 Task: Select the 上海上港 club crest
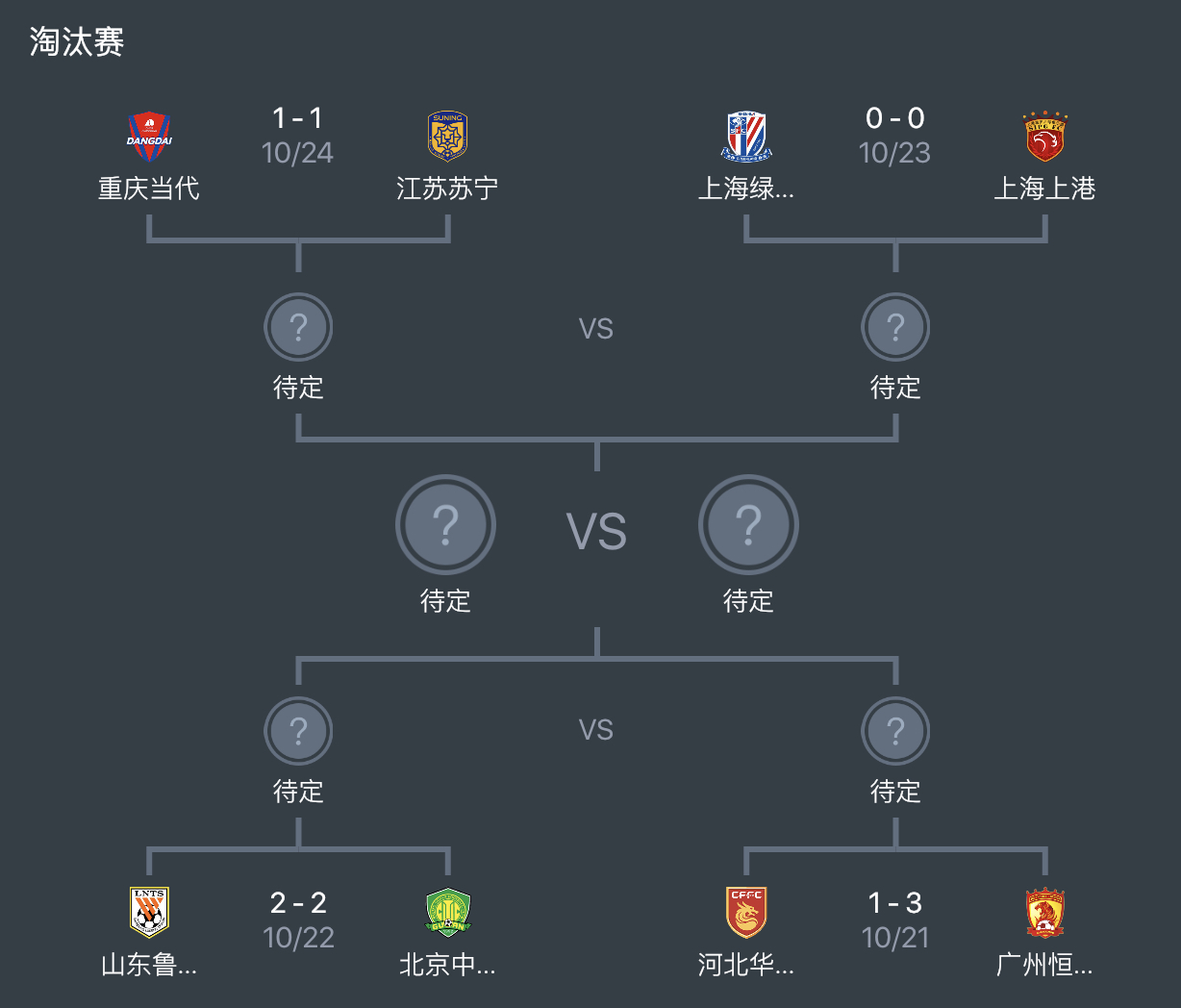[x=1044, y=135]
